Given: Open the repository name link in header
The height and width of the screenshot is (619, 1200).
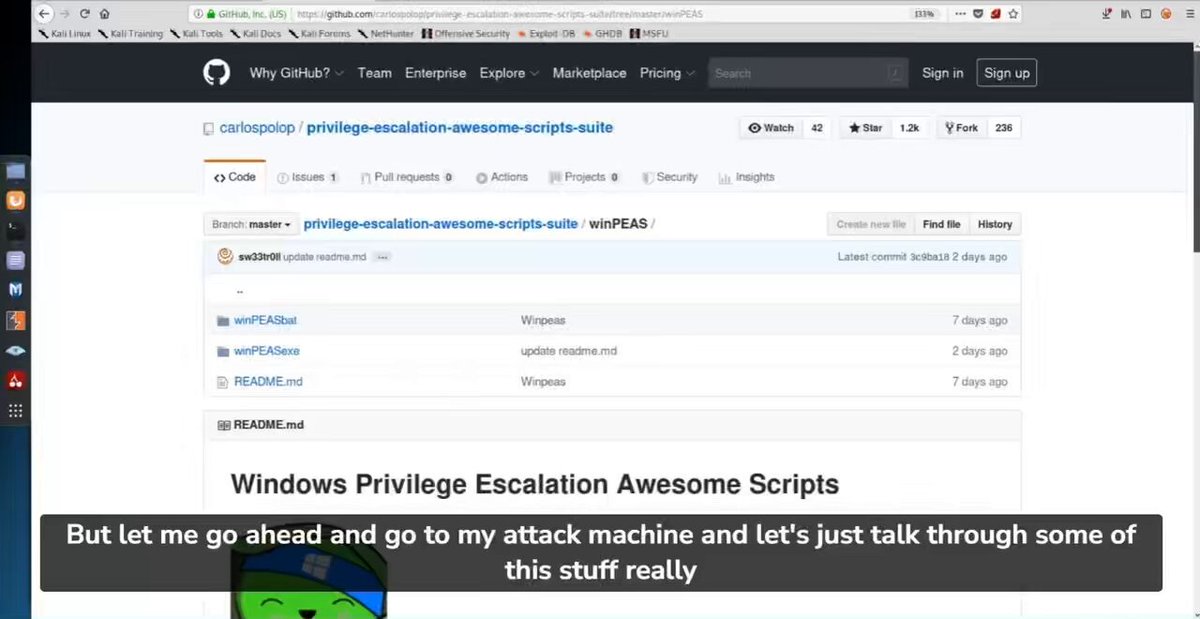Looking at the screenshot, I should (x=460, y=128).
